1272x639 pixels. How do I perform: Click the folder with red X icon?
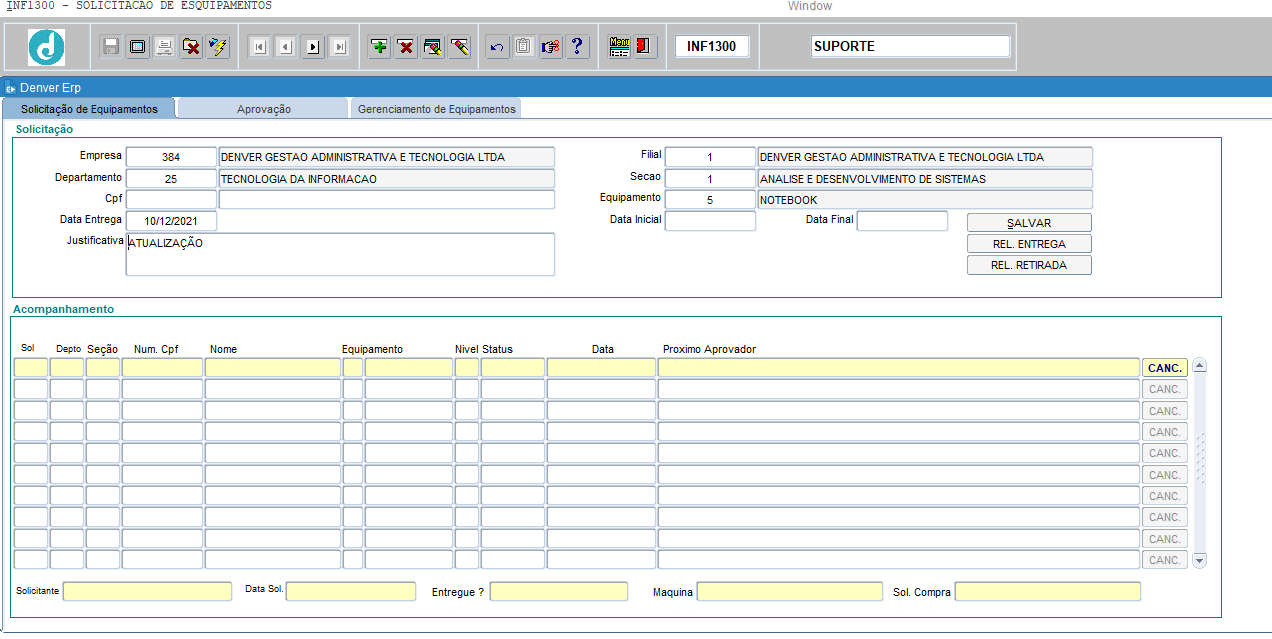click(x=192, y=46)
